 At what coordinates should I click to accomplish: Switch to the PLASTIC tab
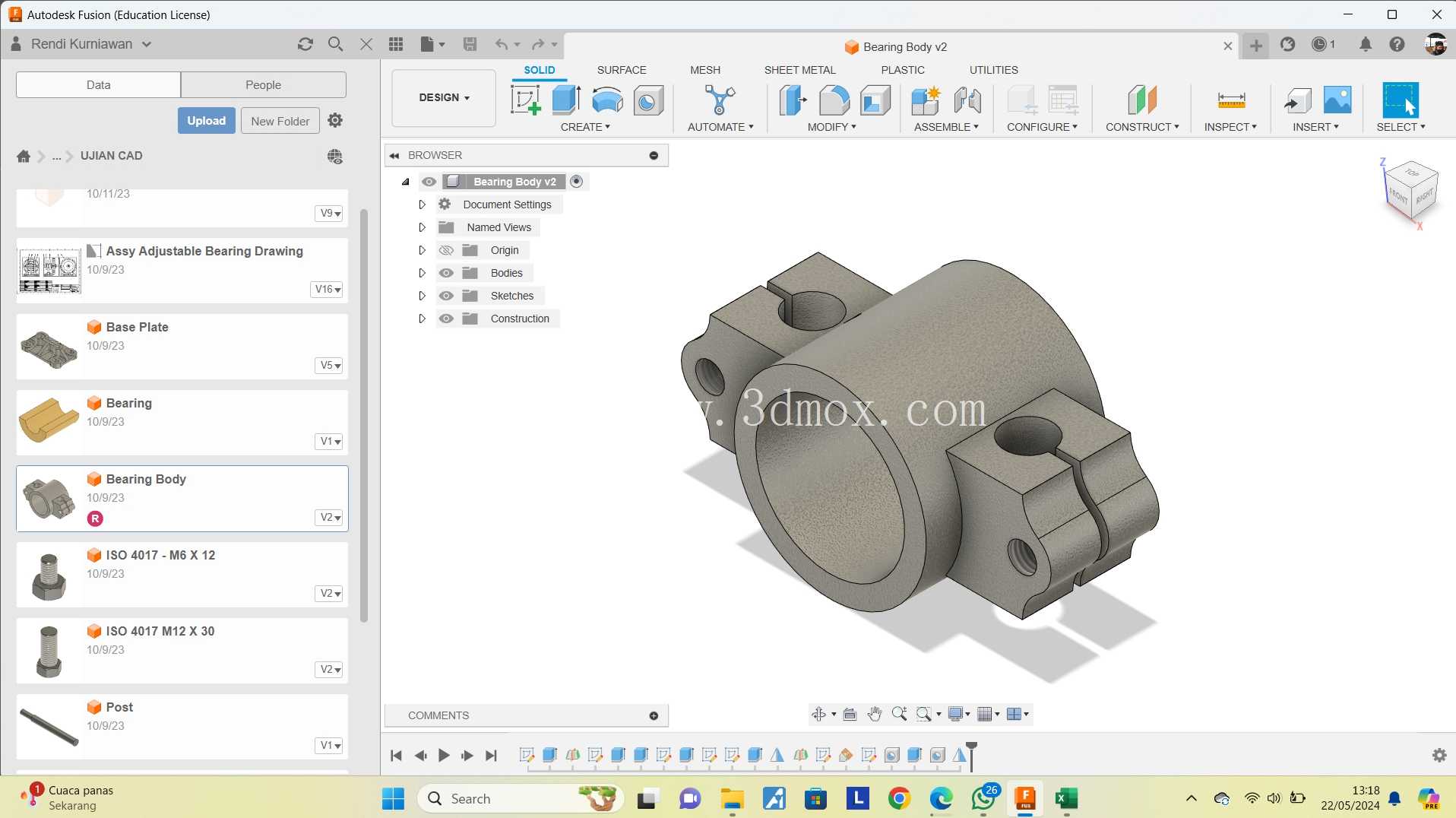[903, 70]
